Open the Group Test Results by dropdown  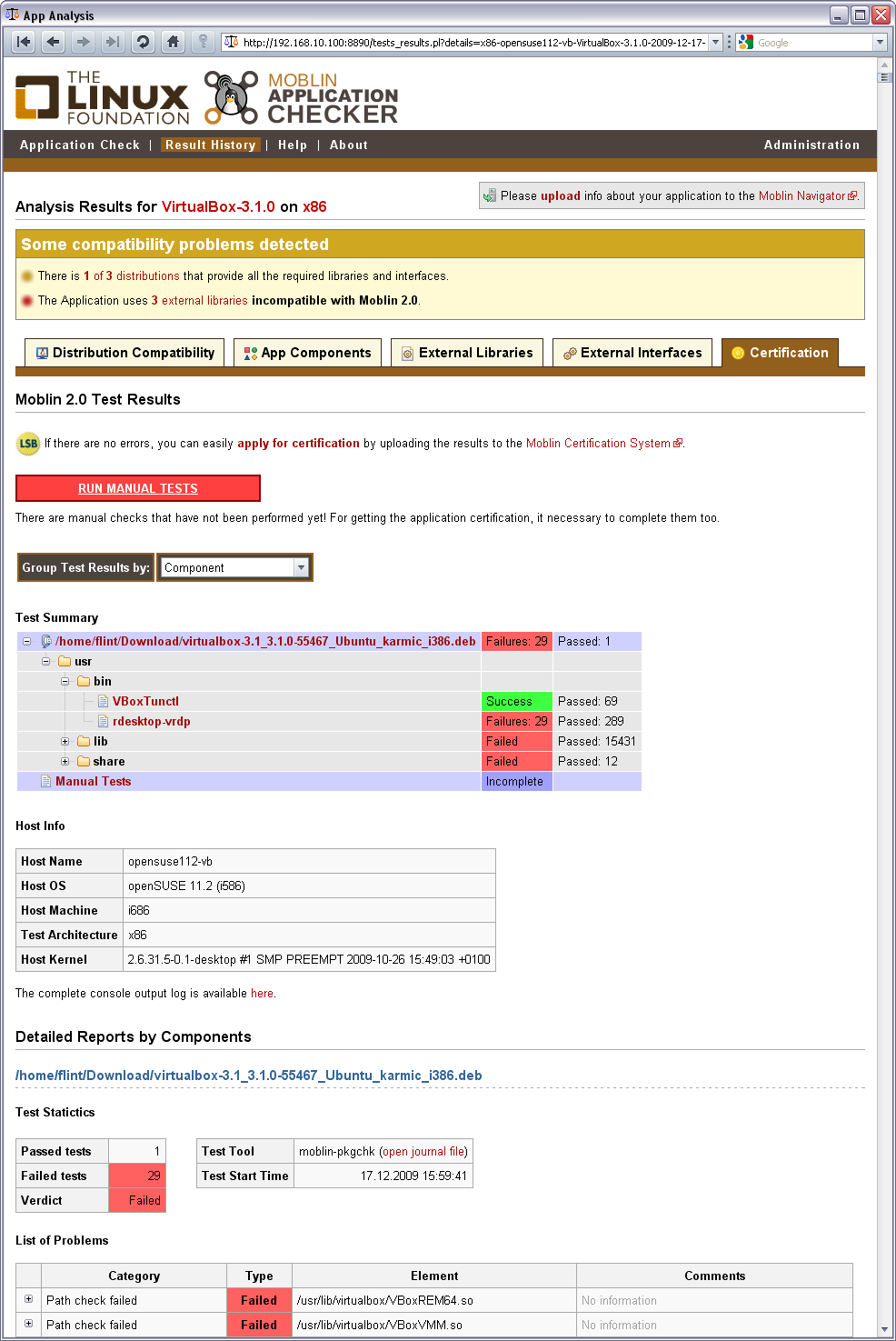(234, 567)
